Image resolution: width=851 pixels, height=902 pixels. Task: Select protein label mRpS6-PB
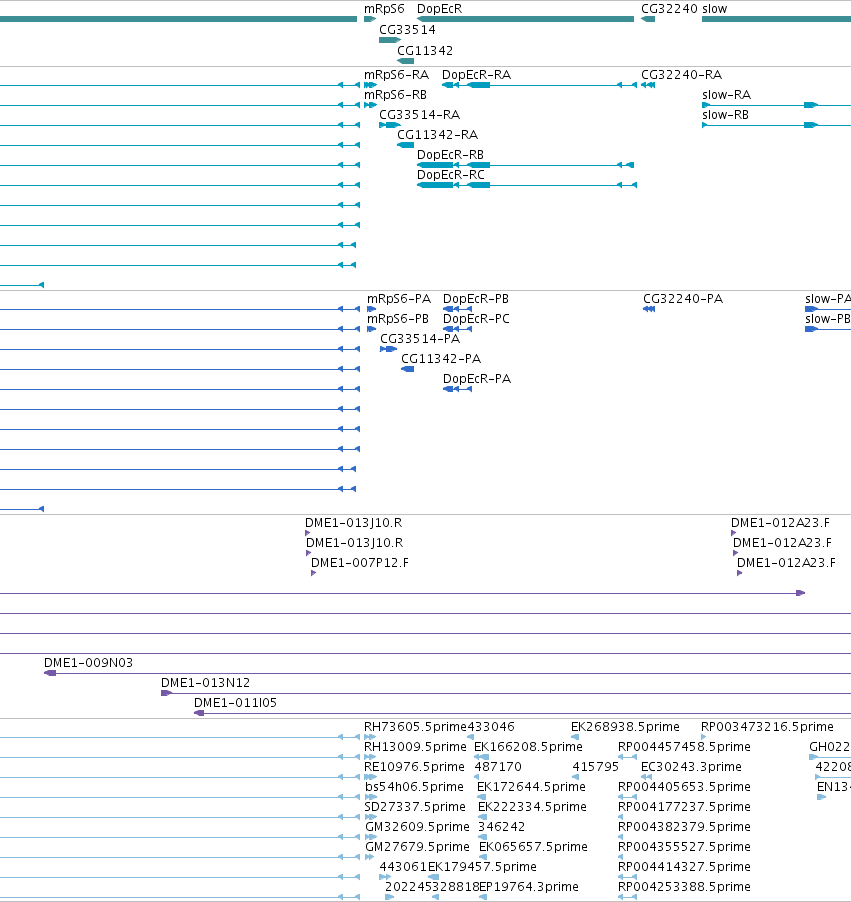click(x=398, y=319)
